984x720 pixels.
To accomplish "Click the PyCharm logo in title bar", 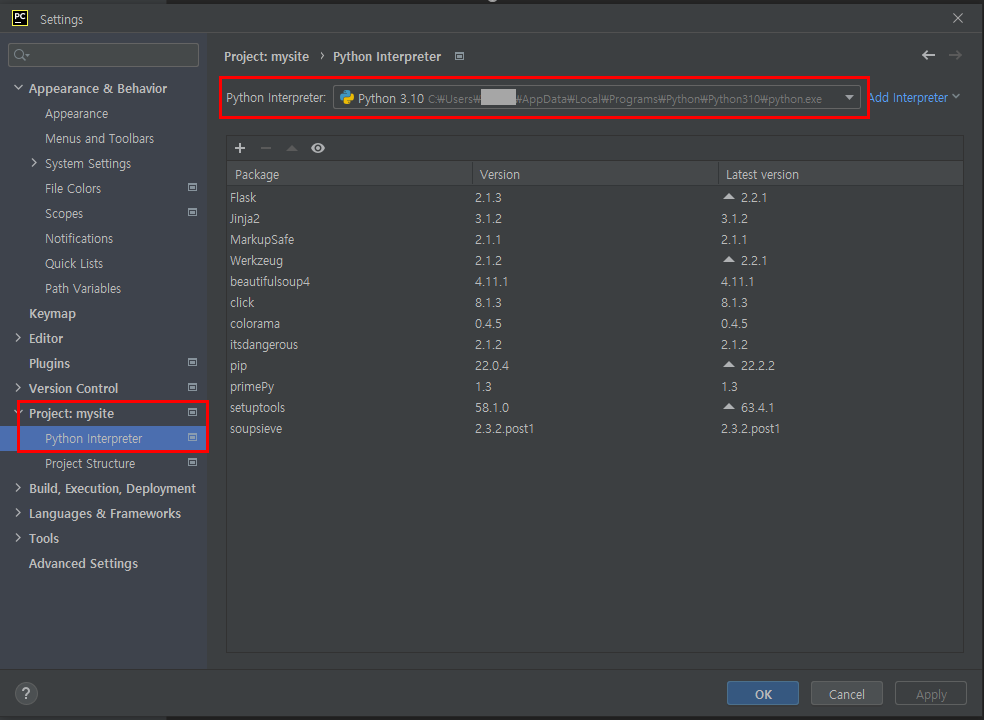I will pyautogui.click(x=20, y=18).
